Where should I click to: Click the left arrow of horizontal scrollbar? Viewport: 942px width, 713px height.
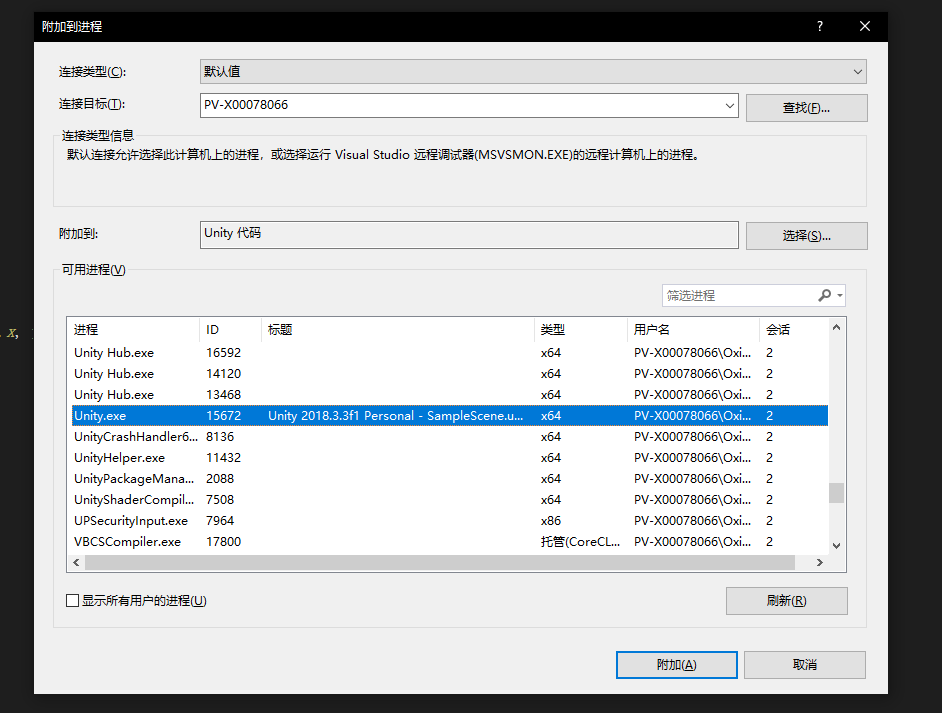pyautogui.click(x=76, y=562)
